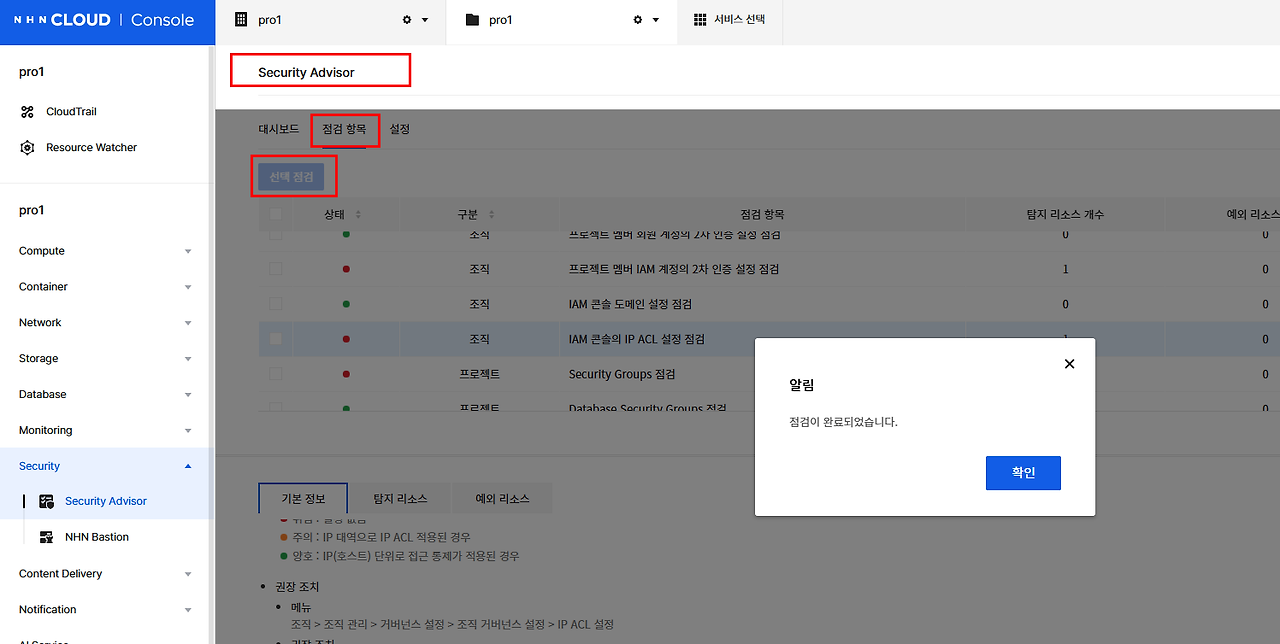Switch to the 설정 tab
1280x644 pixels.
(x=400, y=129)
